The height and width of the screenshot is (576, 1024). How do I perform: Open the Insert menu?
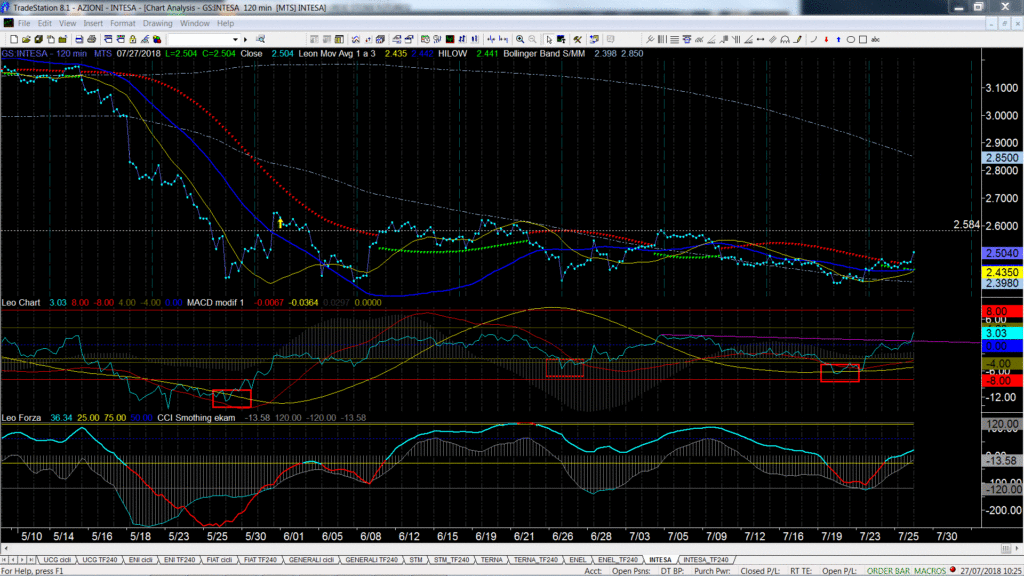[93, 24]
